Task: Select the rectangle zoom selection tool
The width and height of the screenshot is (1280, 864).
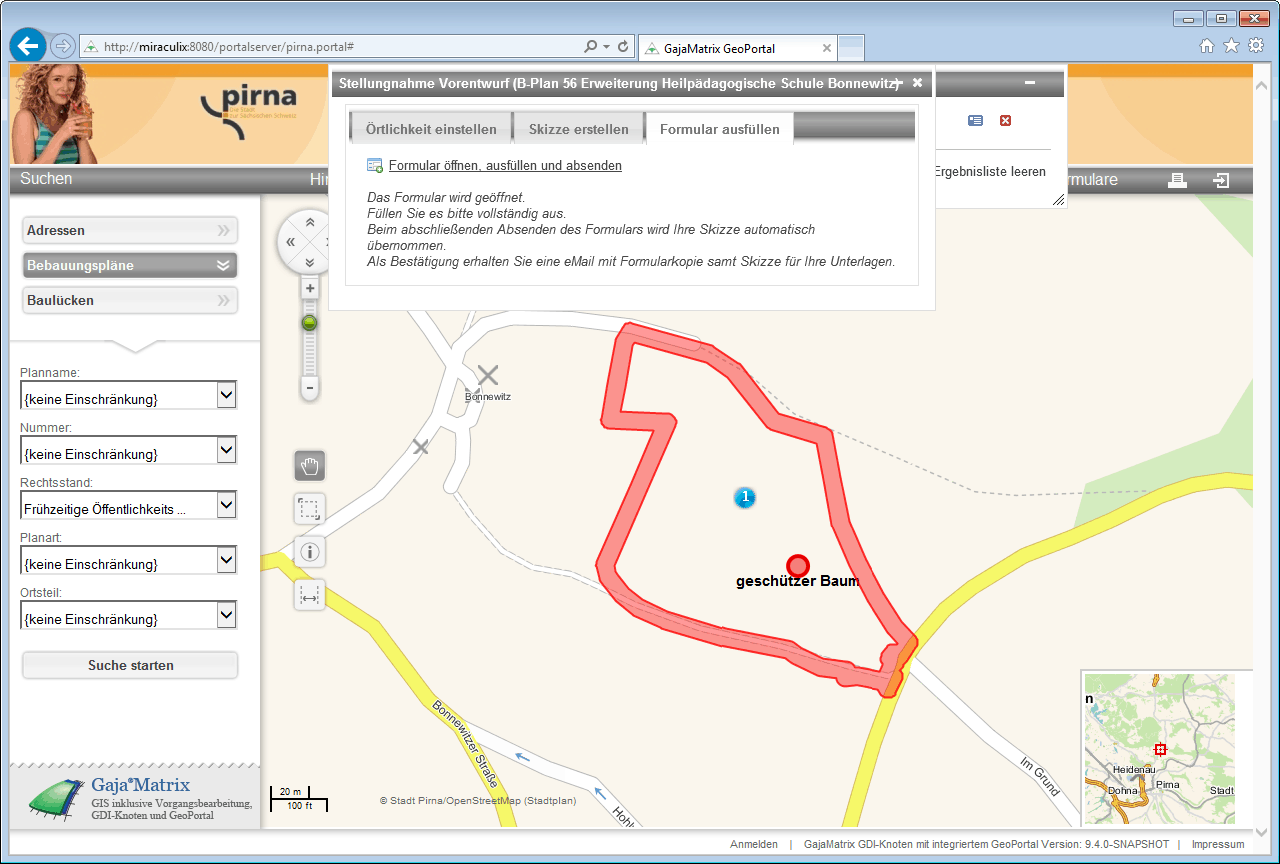Action: point(310,509)
